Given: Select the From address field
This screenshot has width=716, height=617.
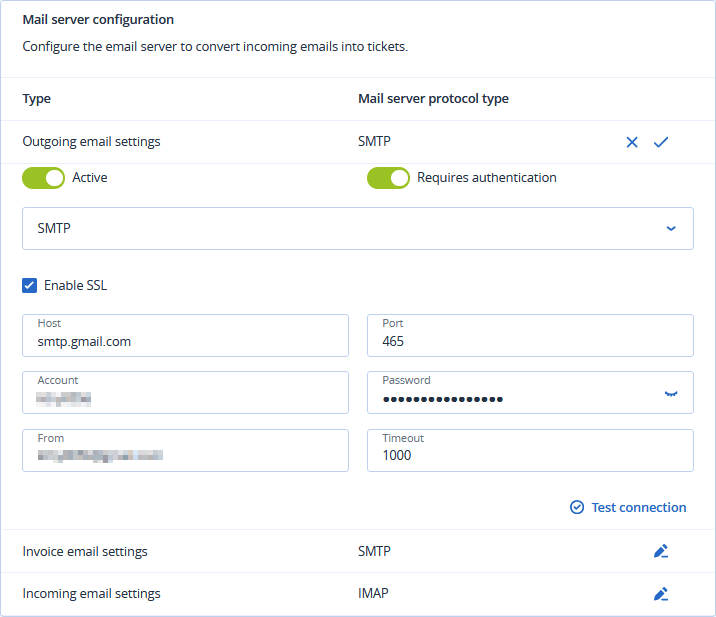Looking at the screenshot, I should click(x=185, y=455).
